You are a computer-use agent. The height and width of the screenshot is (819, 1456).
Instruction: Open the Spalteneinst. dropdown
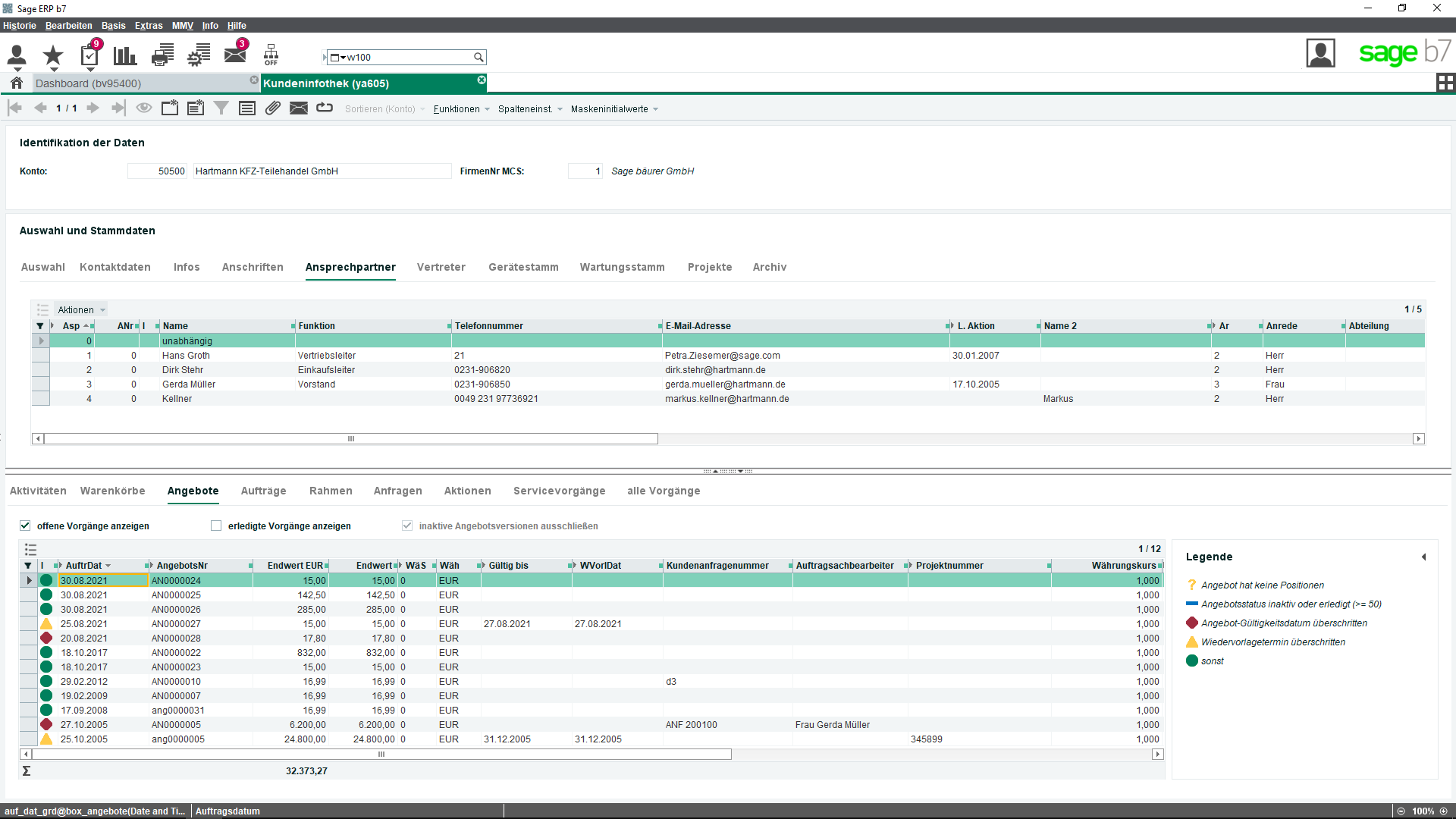pos(531,109)
